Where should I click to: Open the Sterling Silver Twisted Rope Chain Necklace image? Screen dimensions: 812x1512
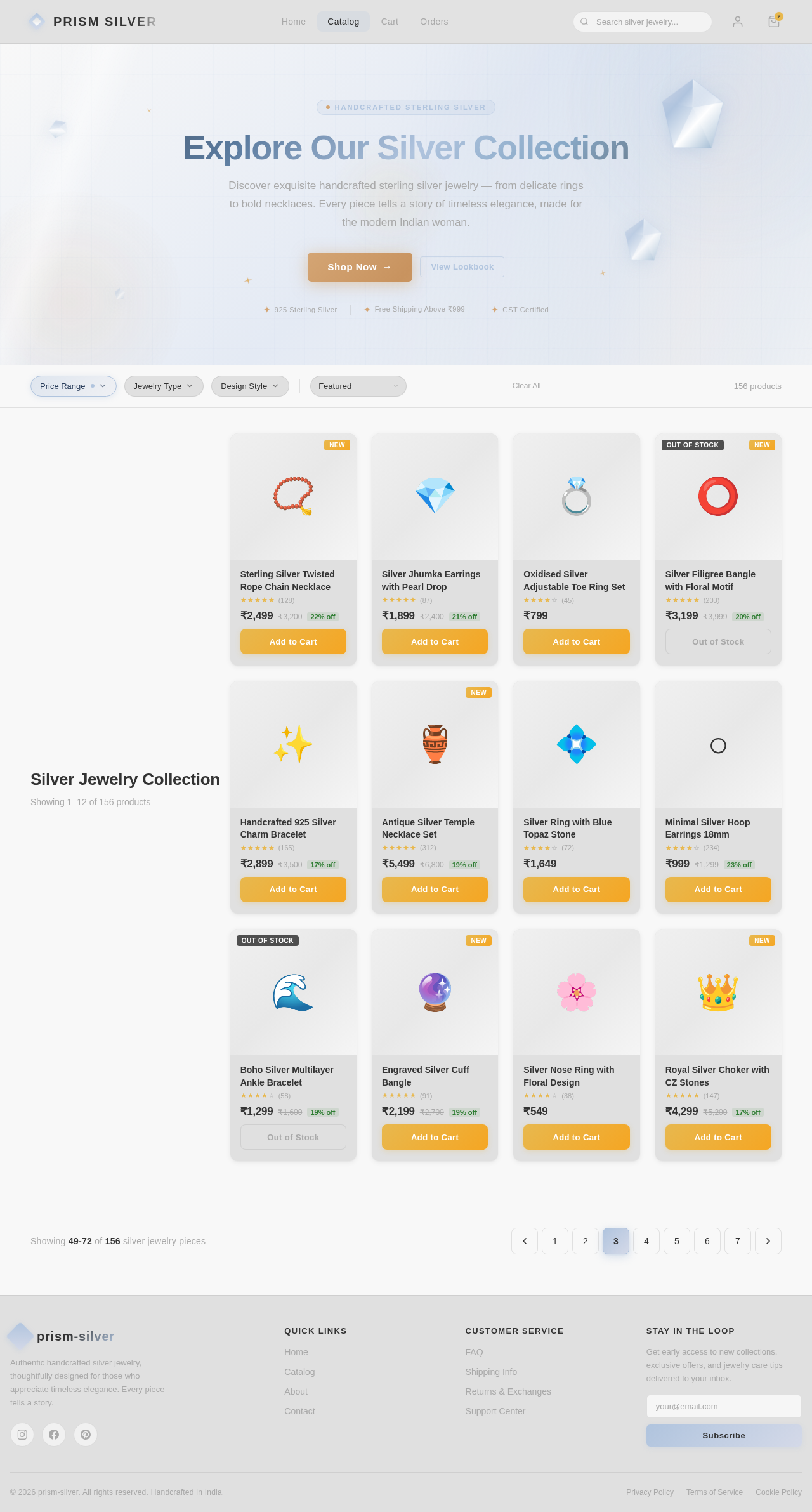pyautogui.click(x=293, y=496)
